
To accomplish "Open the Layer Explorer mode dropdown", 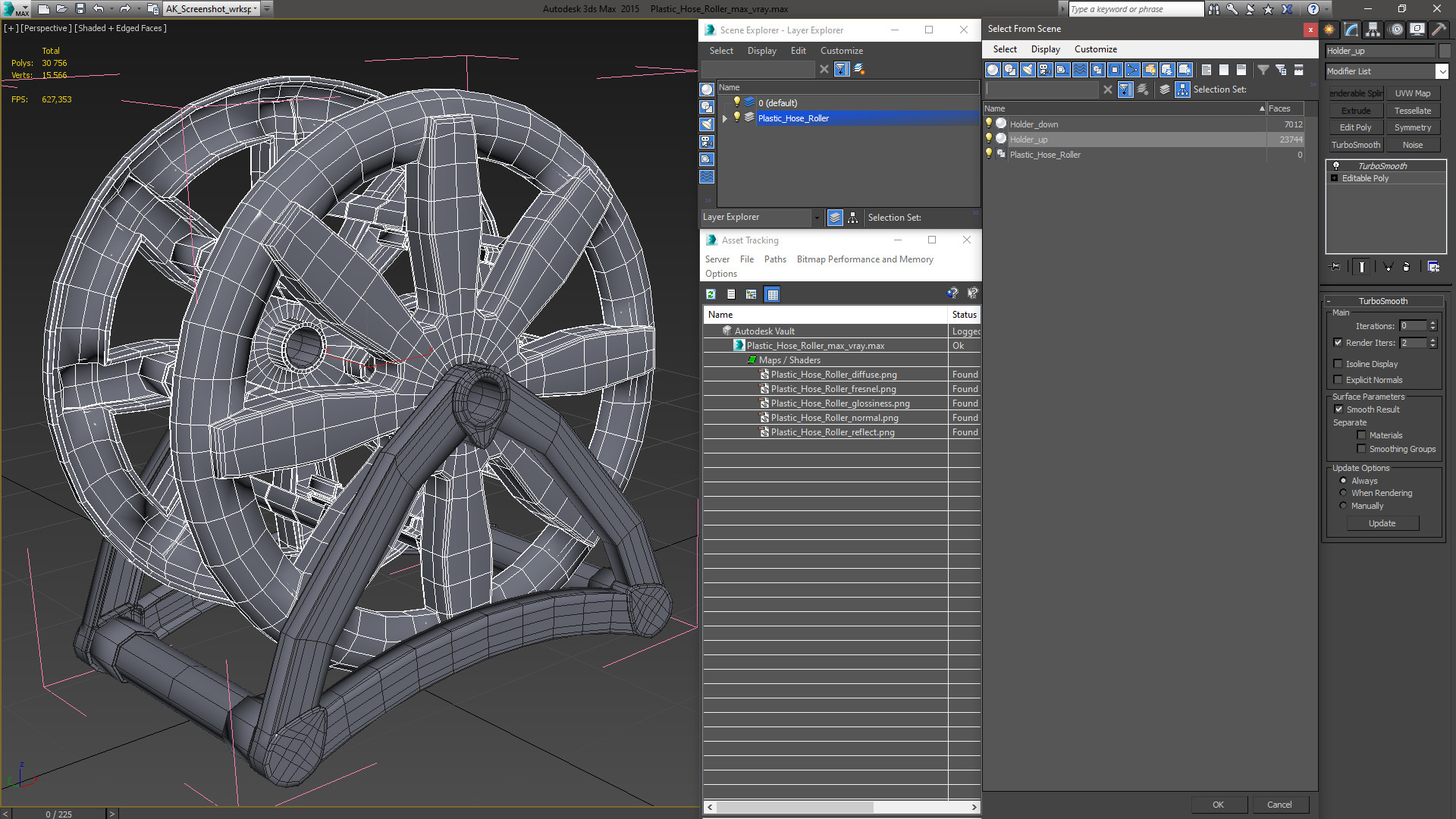I will 816,218.
